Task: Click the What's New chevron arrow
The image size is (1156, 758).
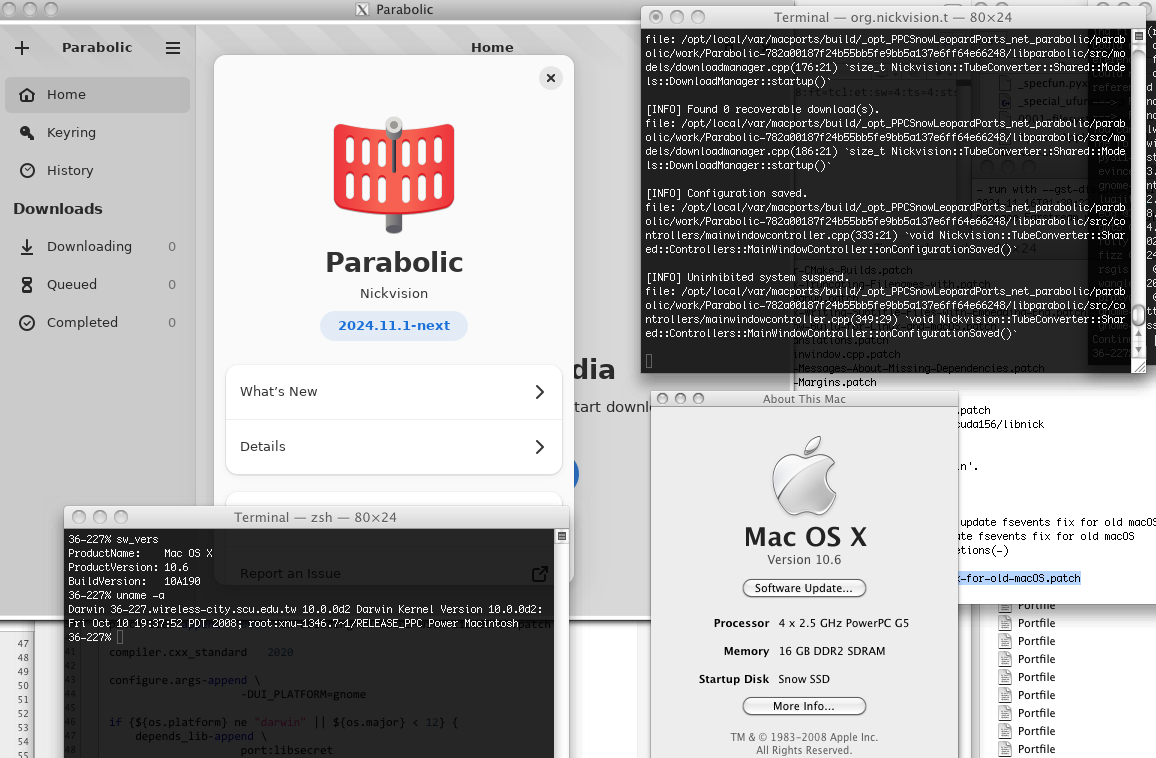Action: point(540,392)
